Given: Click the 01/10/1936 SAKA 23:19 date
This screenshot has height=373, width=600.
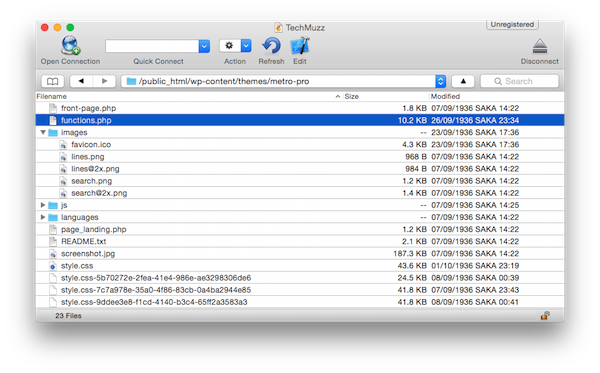Looking at the screenshot, I should coord(475,266).
